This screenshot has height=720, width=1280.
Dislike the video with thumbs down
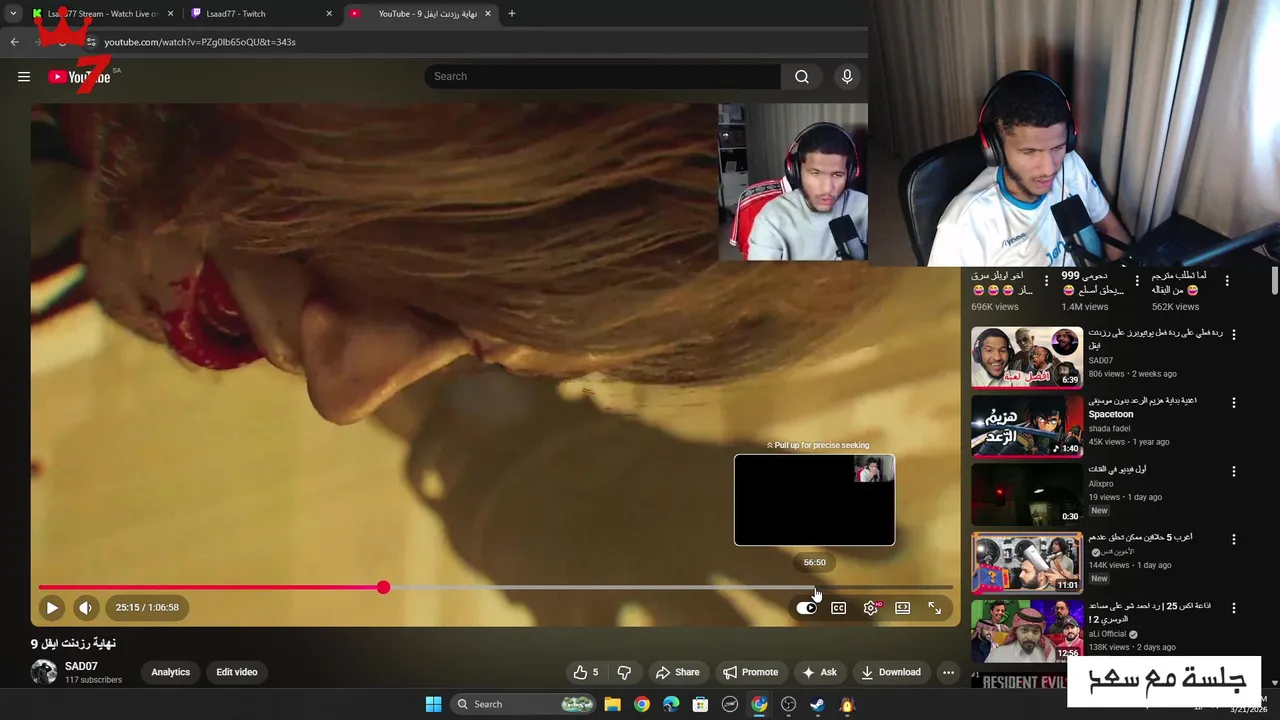pyautogui.click(x=624, y=672)
